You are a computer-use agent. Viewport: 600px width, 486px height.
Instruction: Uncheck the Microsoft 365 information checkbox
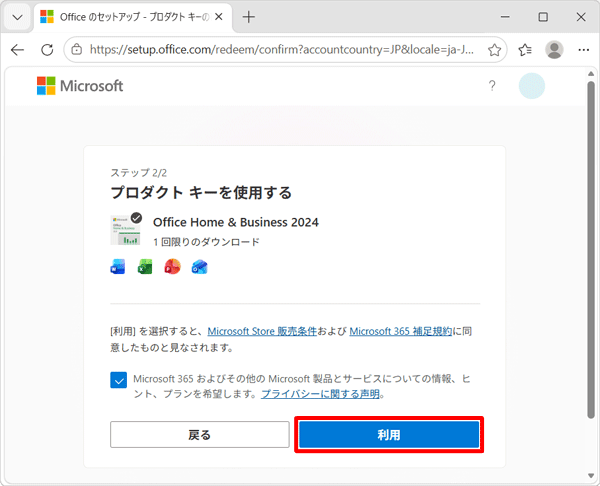point(119,380)
